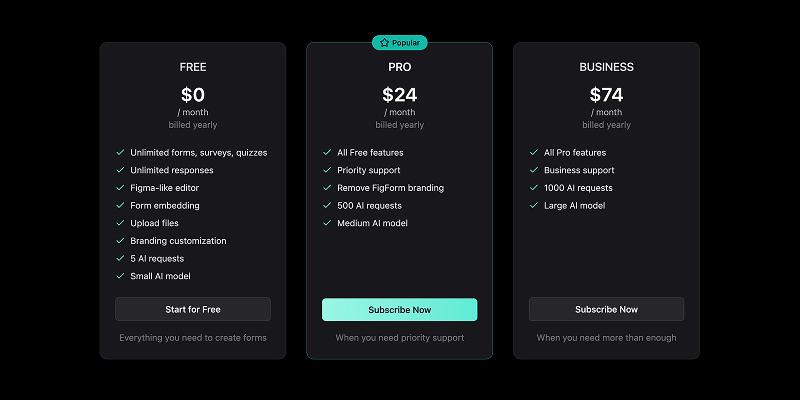Viewport: 800px width, 400px height.
Task: Click checkmark beside Unlimited forms, surveys, quizzes
Action: tap(120, 153)
